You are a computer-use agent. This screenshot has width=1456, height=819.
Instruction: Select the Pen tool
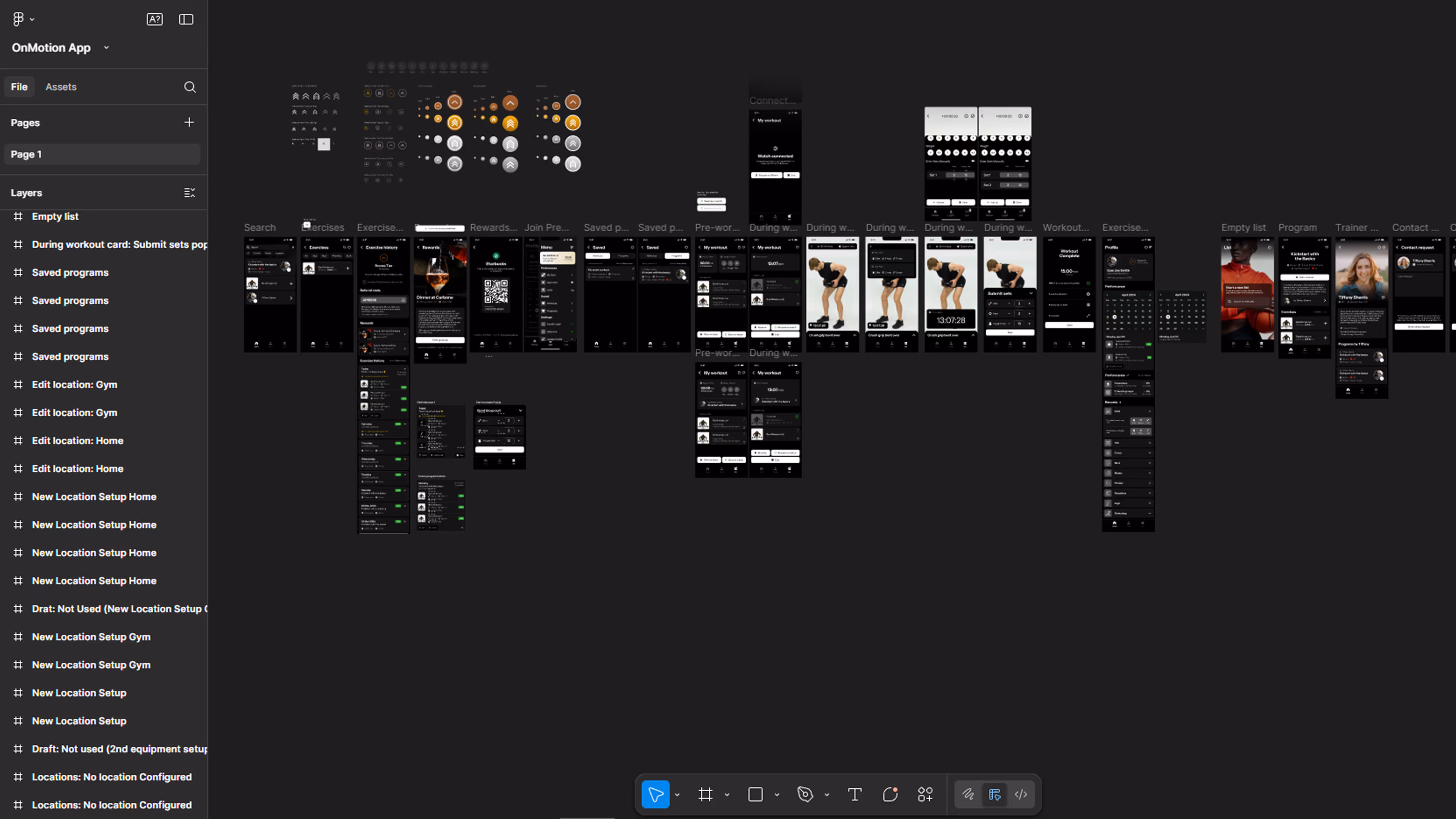tap(805, 794)
